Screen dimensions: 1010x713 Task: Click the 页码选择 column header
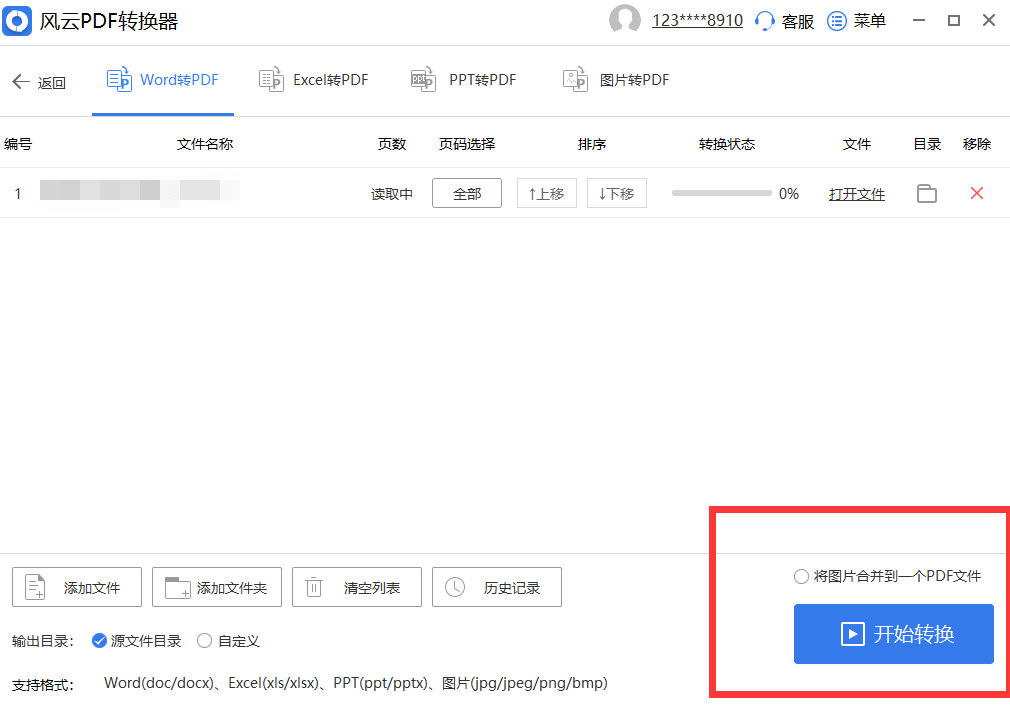(x=467, y=144)
